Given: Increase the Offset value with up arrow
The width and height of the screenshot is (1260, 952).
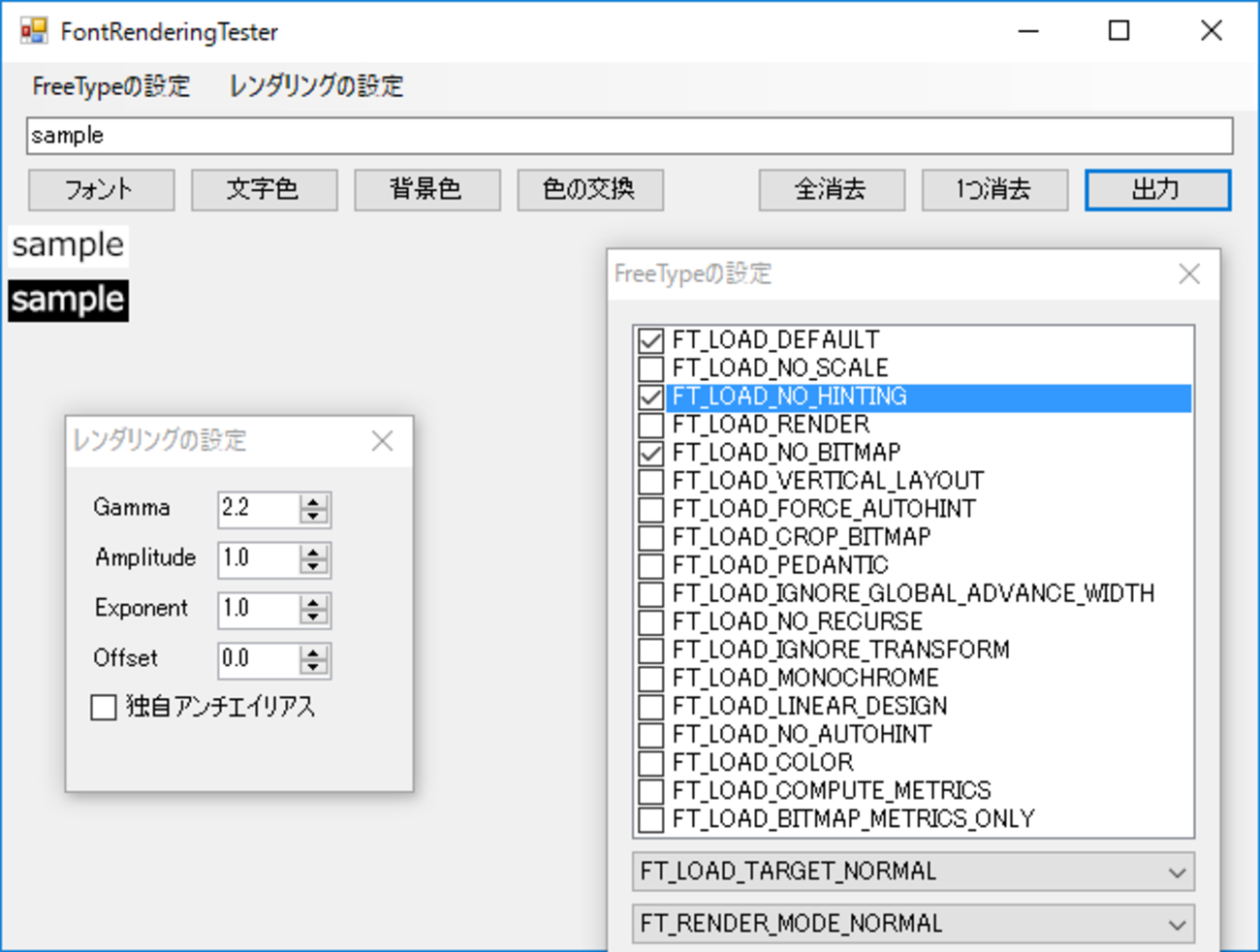Looking at the screenshot, I should tap(313, 653).
